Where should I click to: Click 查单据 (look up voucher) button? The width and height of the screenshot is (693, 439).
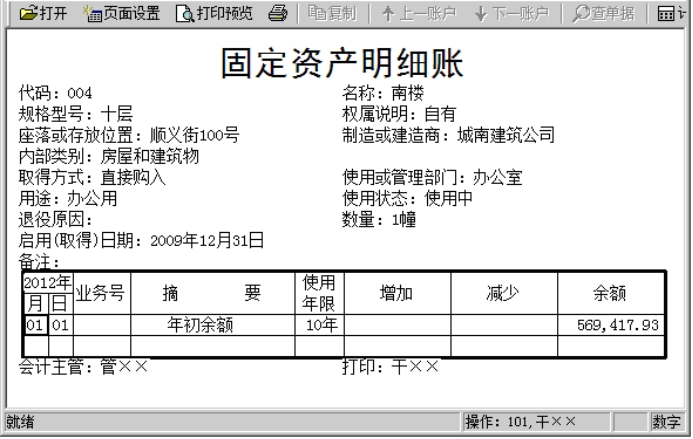click(x=603, y=14)
